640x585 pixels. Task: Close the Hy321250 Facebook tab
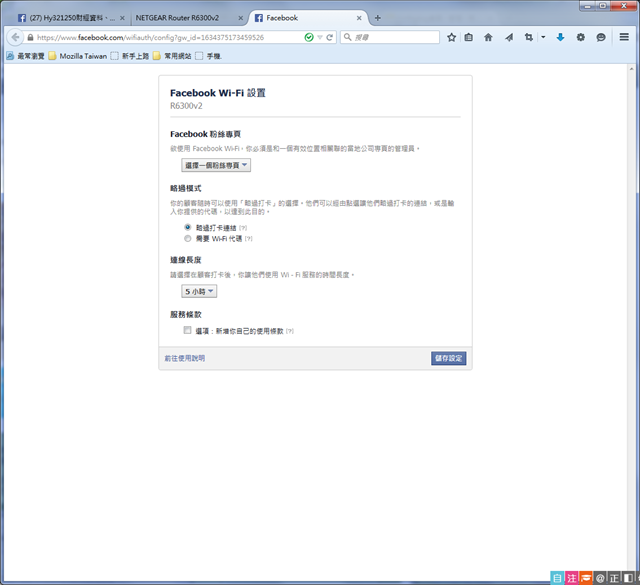tap(122, 18)
